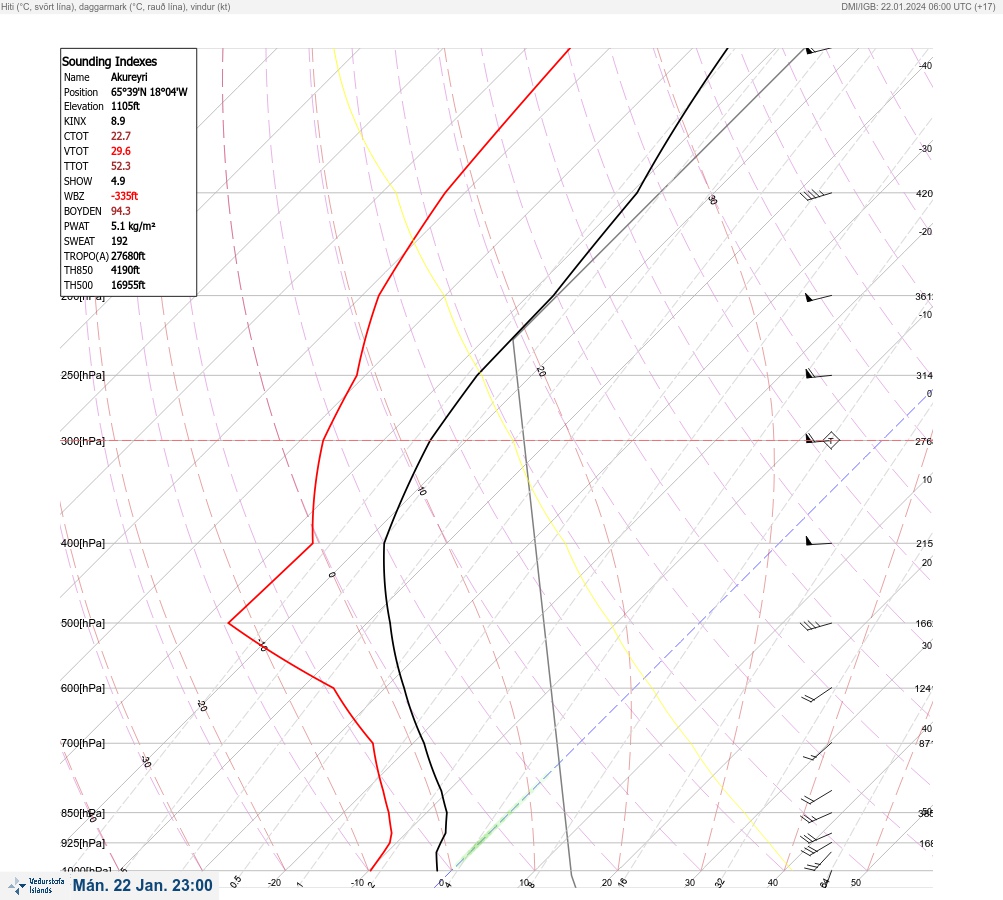Click the '600[hPa]' pressure label

(x=83, y=688)
